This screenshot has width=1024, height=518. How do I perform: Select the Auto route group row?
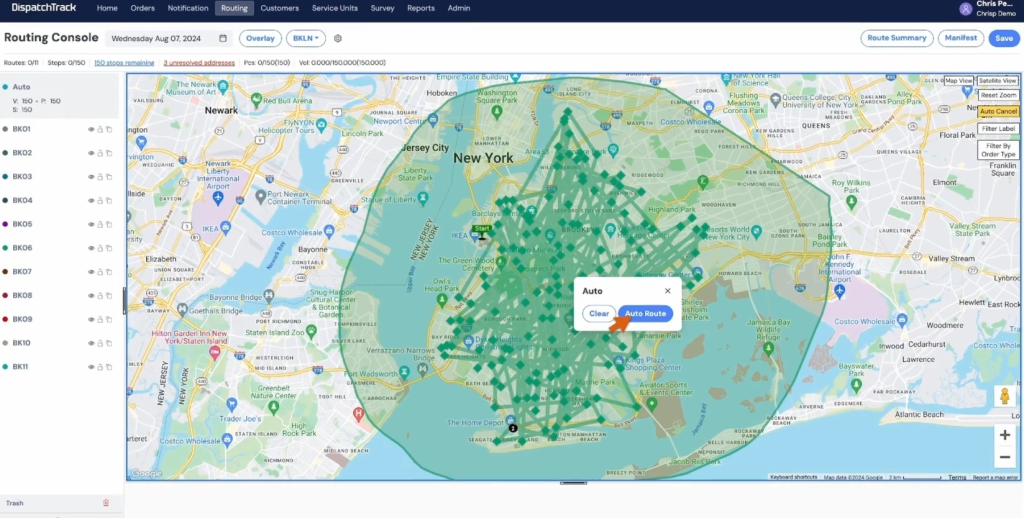pos(59,96)
